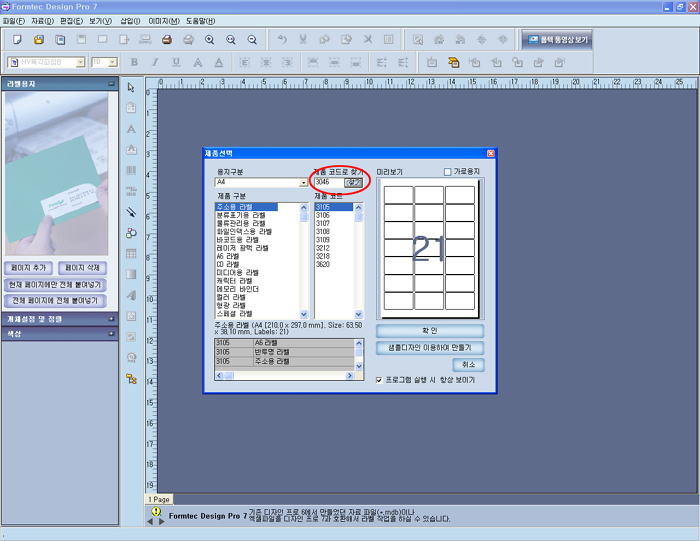Screen dimensions: 700x541
Task: Click right arrow of bottom table horizontal scrollbar
Action: coord(350,376)
